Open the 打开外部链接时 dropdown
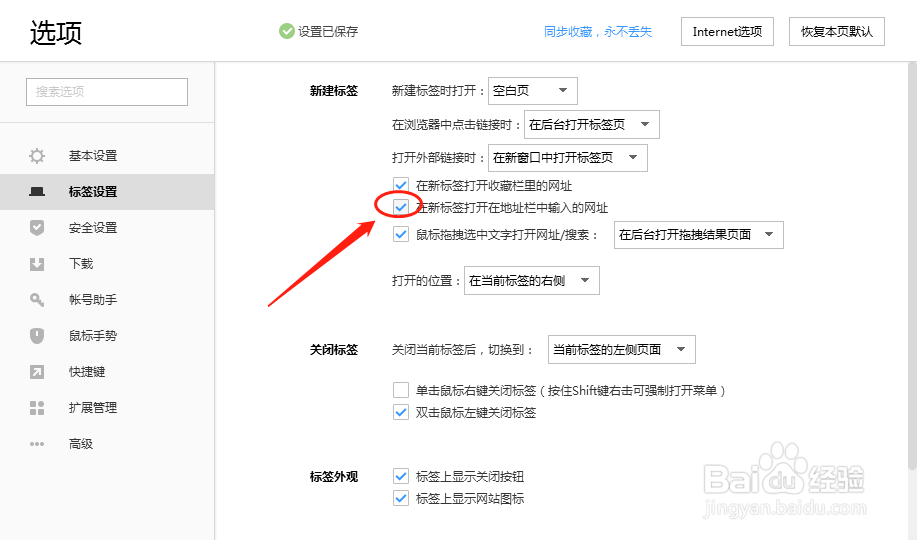 (x=567, y=157)
